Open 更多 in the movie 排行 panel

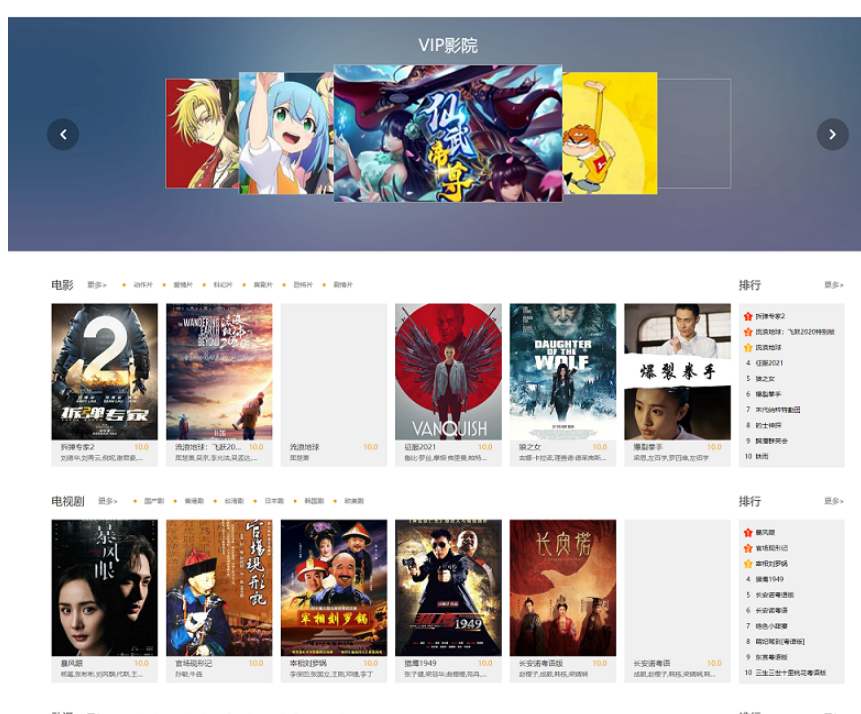[x=833, y=285]
